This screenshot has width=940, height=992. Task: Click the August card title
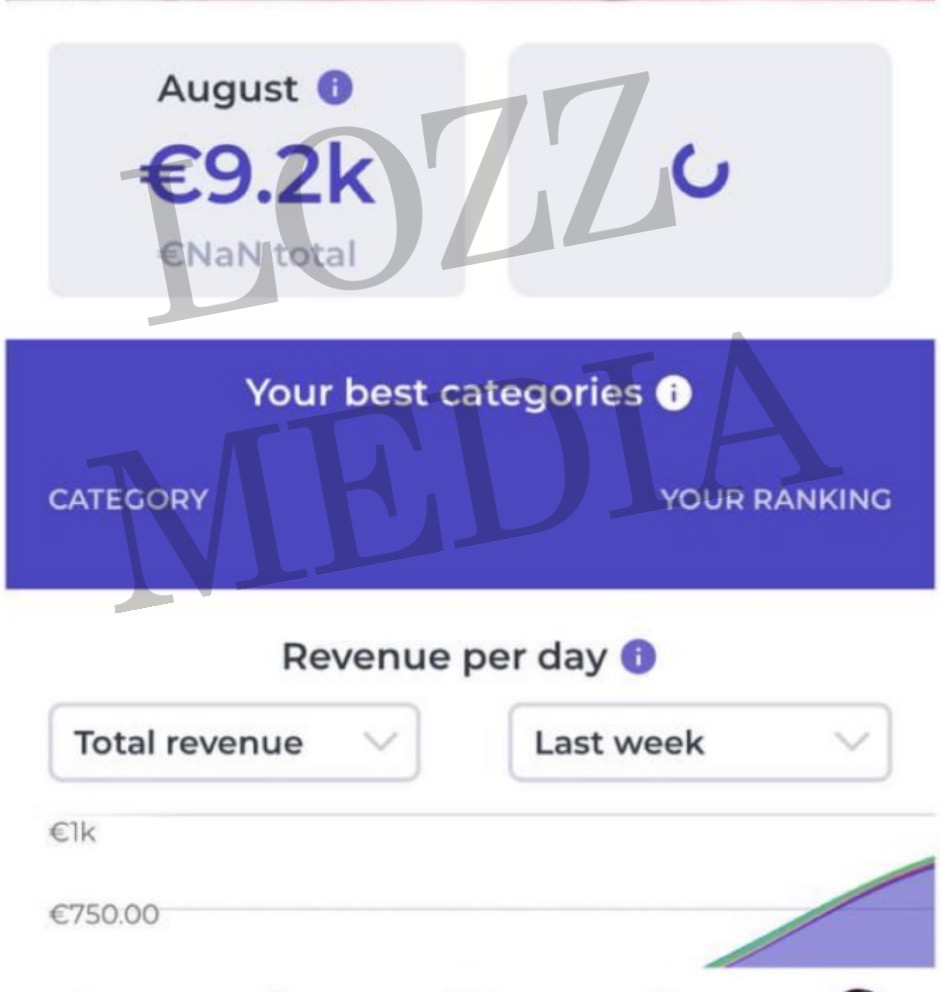[x=228, y=89]
